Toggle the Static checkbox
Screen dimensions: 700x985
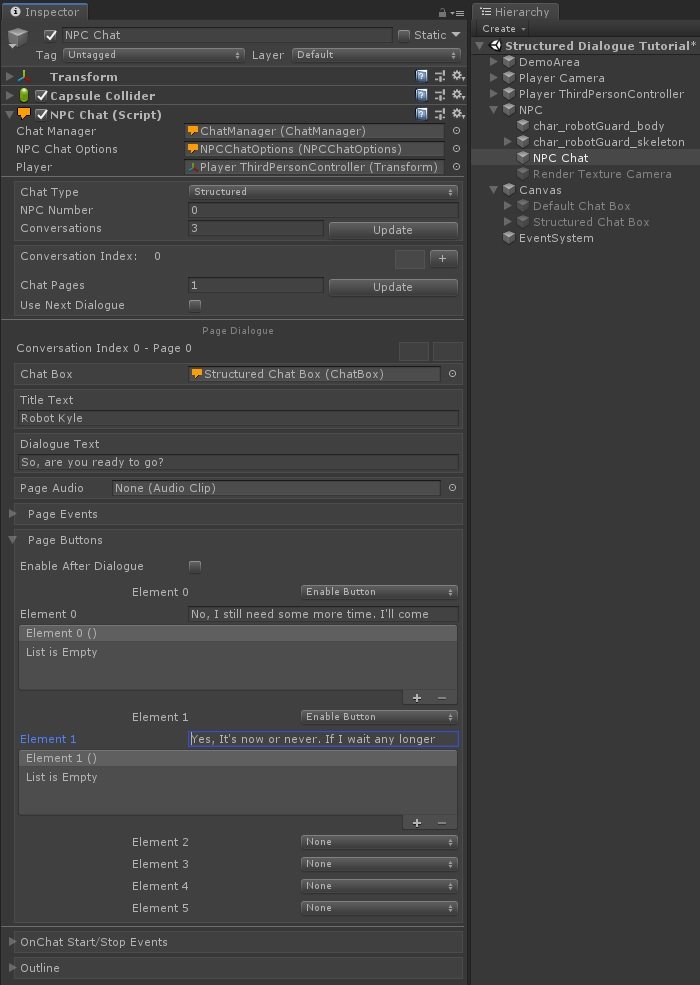(404, 35)
